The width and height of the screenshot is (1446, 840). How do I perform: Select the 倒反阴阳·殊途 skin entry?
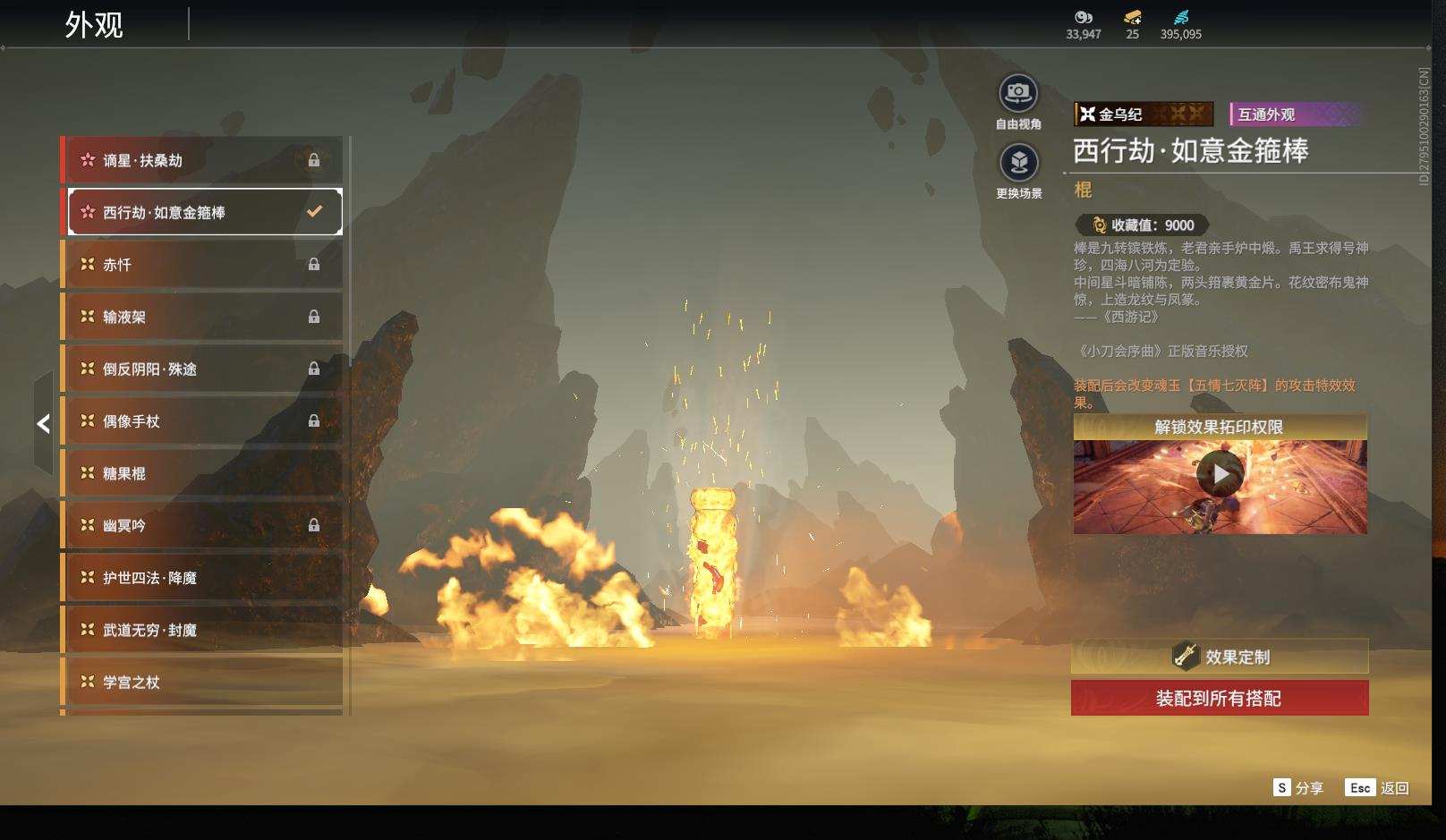coord(201,369)
